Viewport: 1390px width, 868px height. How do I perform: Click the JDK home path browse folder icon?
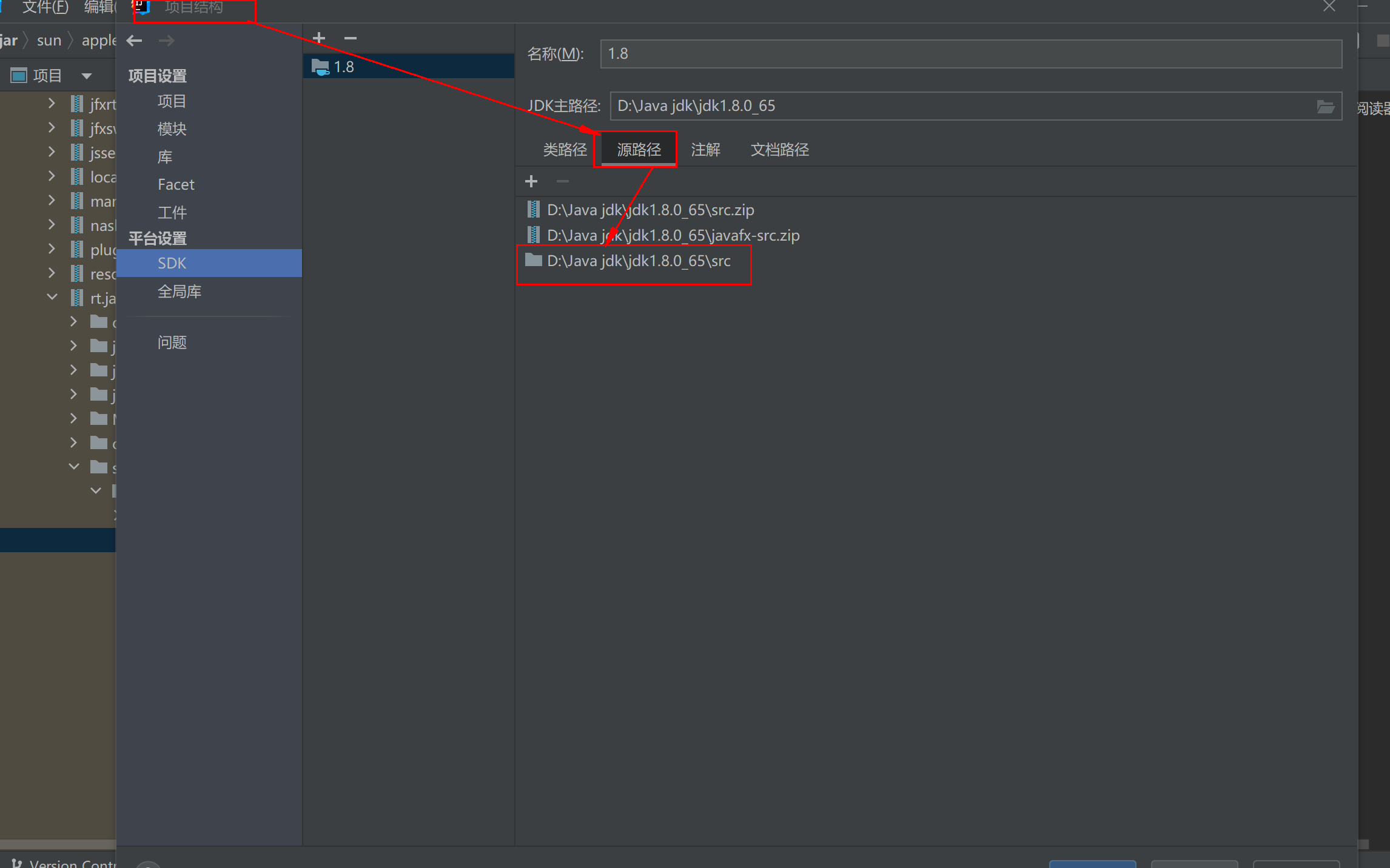[1326, 107]
